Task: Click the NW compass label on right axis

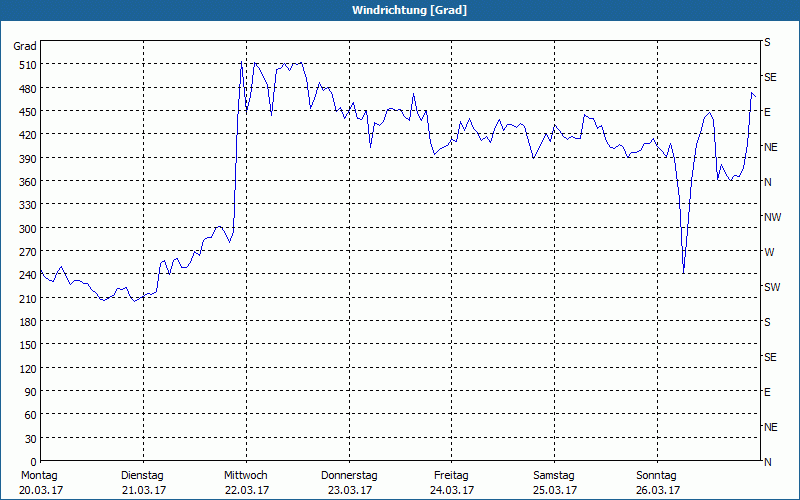Action: 772,217
